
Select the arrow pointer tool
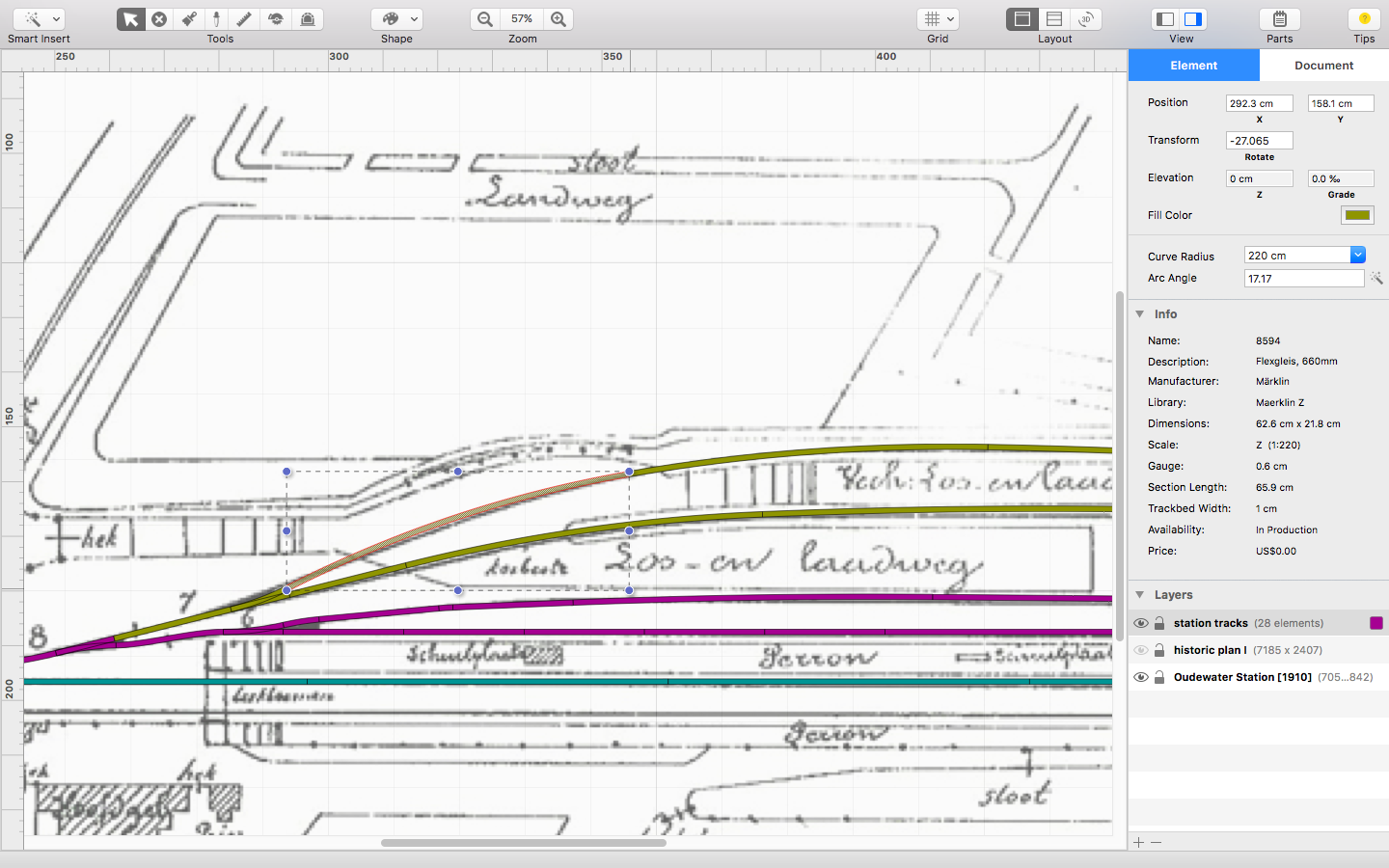[131, 19]
